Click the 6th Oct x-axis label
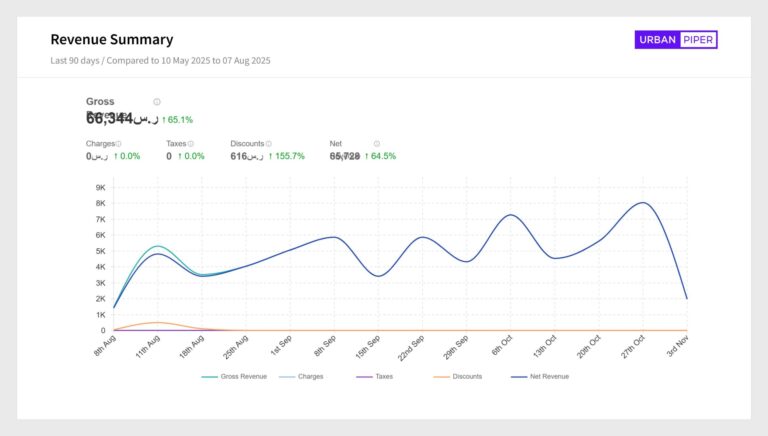Viewport: 768px width, 436px height. pyautogui.click(x=503, y=346)
